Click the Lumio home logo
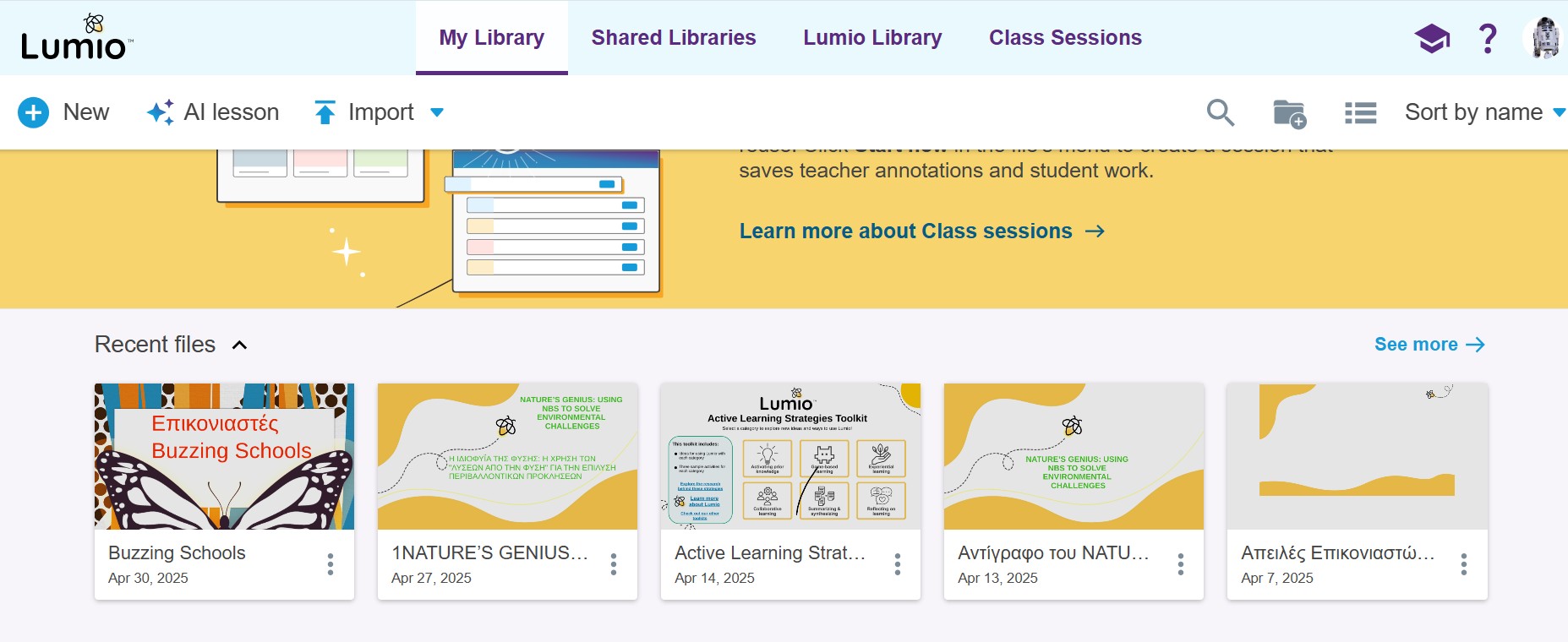Image resolution: width=1568 pixels, height=642 pixels. tap(76, 39)
